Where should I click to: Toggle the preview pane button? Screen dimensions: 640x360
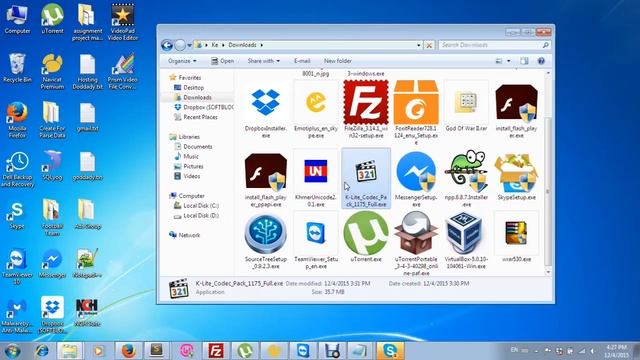tap(524, 61)
